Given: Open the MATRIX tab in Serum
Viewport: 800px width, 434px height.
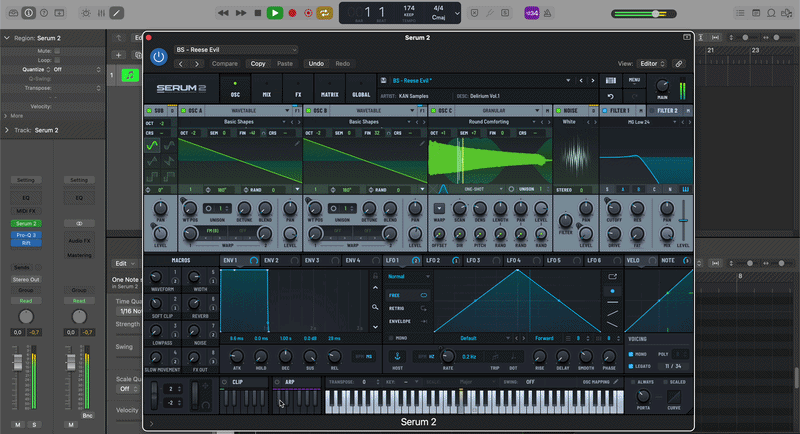Looking at the screenshot, I should [x=330, y=89].
